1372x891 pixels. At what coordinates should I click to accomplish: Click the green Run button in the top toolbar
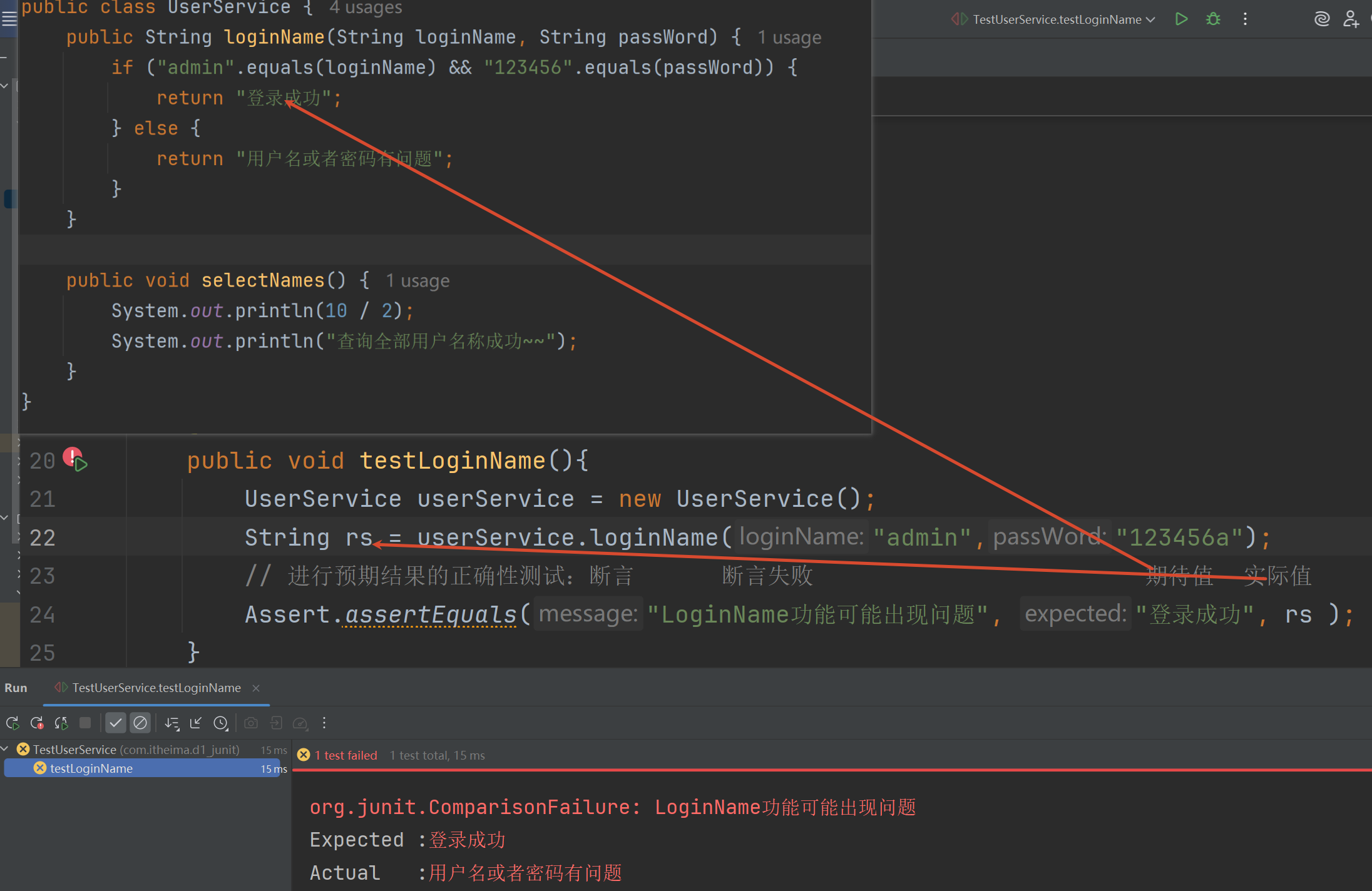click(x=1181, y=19)
